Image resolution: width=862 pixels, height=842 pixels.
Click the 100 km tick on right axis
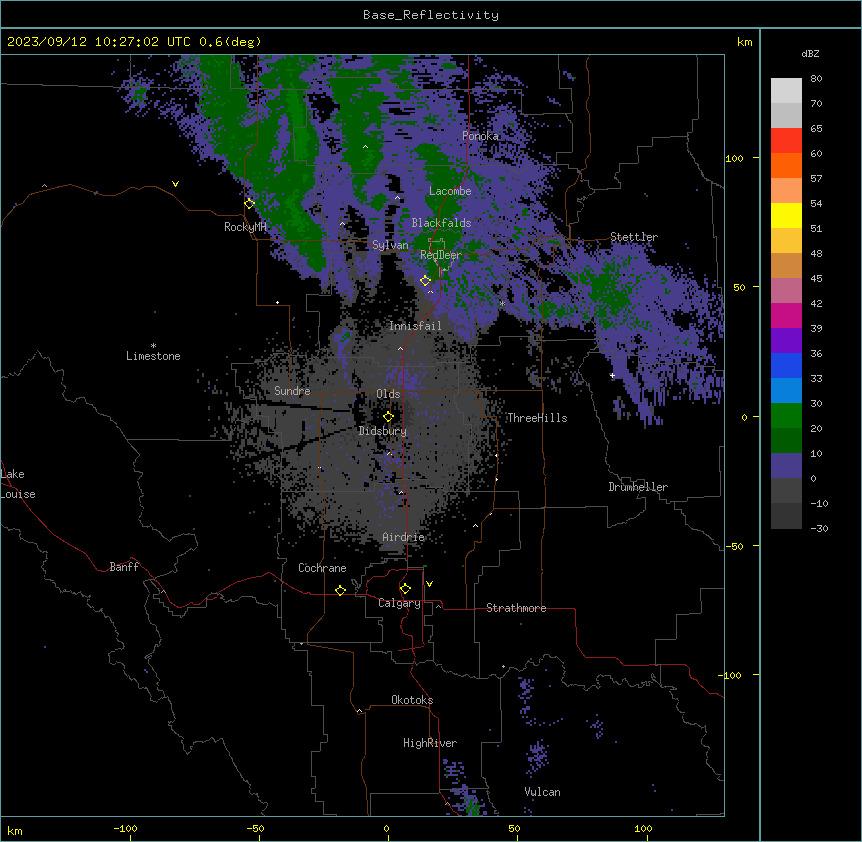(734, 158)
